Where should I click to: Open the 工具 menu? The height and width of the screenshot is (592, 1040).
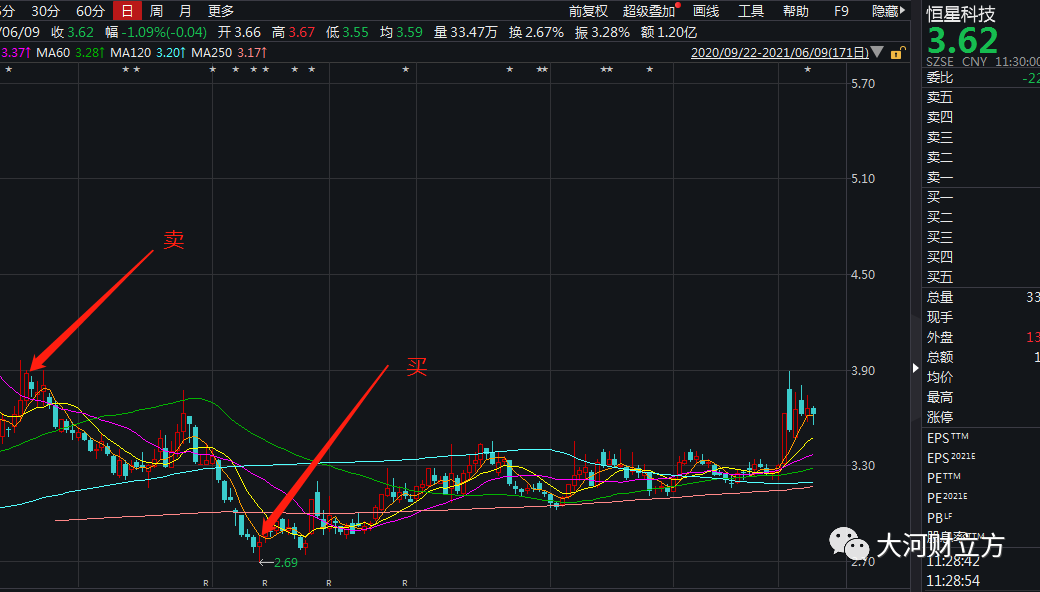tap(751, 11)
